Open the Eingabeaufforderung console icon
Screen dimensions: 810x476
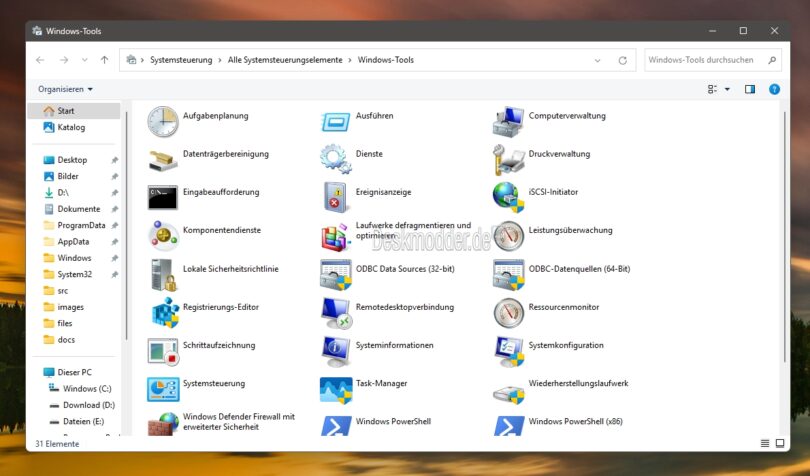[x=163, y=197]
